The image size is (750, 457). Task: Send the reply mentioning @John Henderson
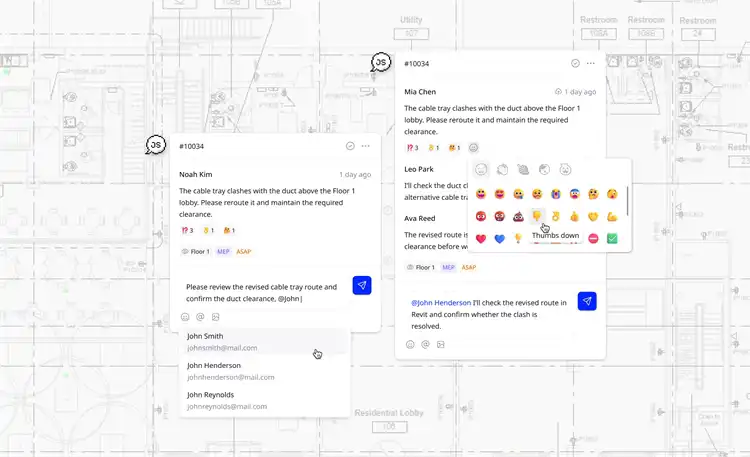point(587,301)
